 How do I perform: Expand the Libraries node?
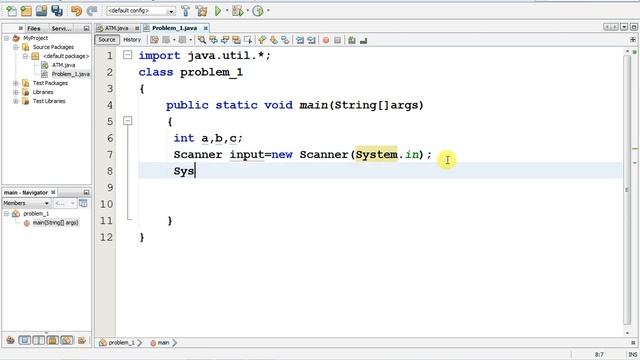tap(16, 92)
